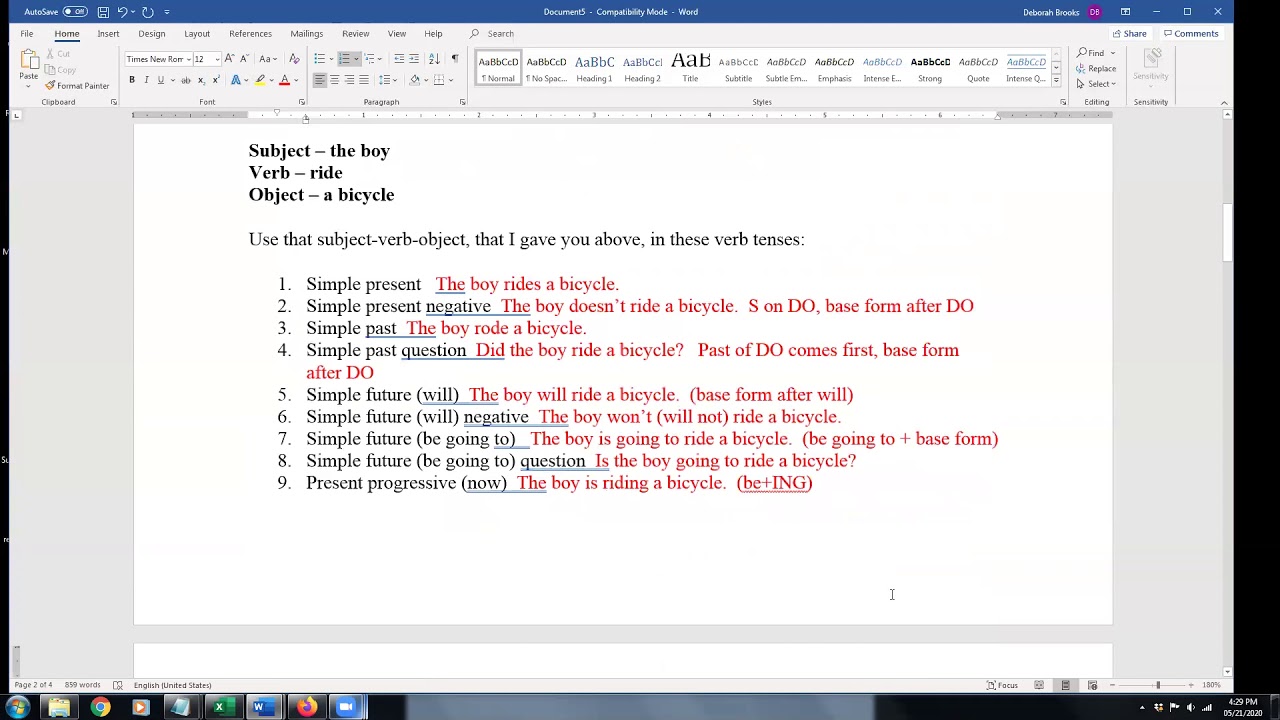The width and height of the screenshot is (1280, 720).
Task: Align text left
Action: click(x=320, y=80)
